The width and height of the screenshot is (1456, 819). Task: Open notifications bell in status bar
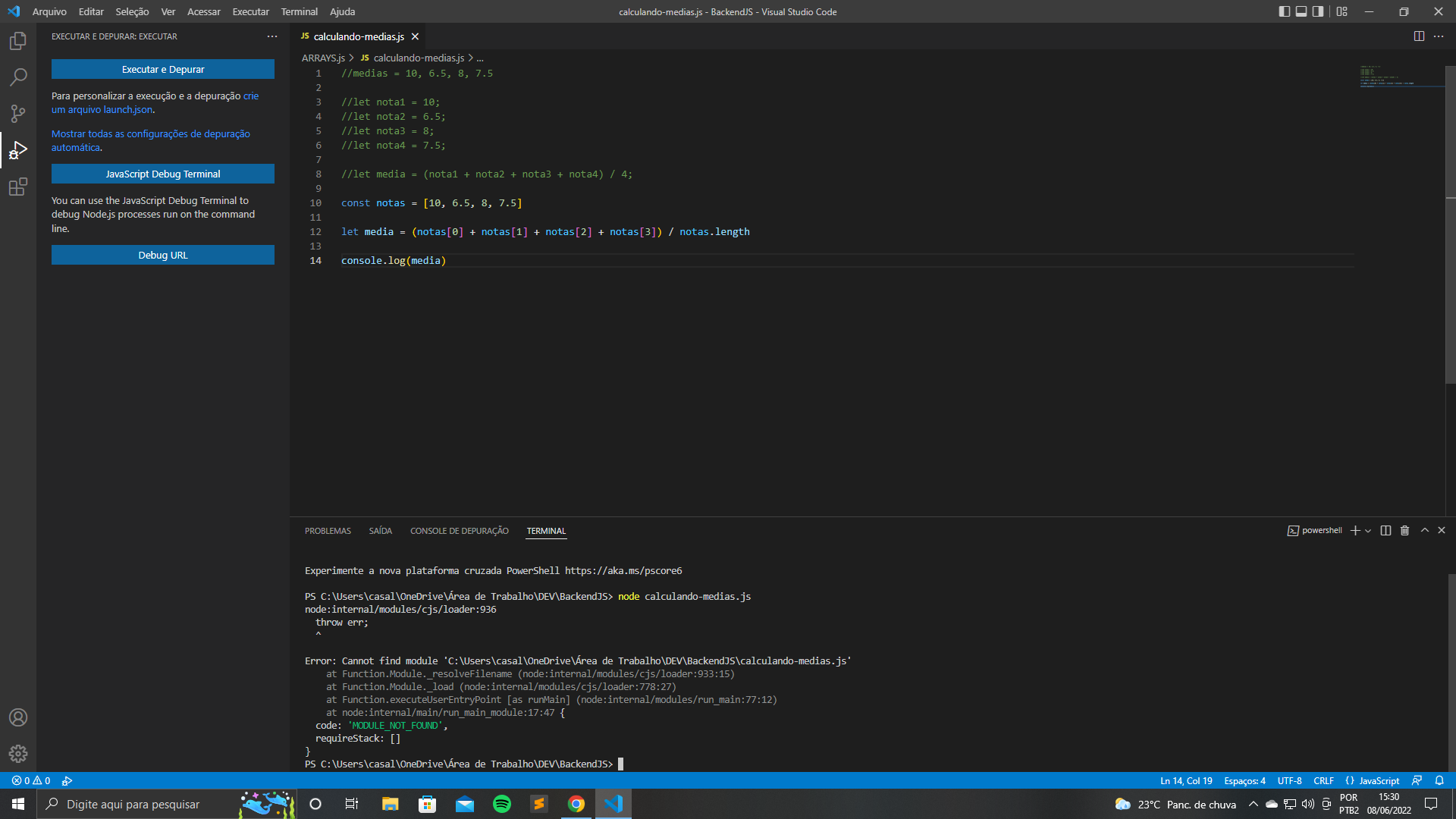1439,780
